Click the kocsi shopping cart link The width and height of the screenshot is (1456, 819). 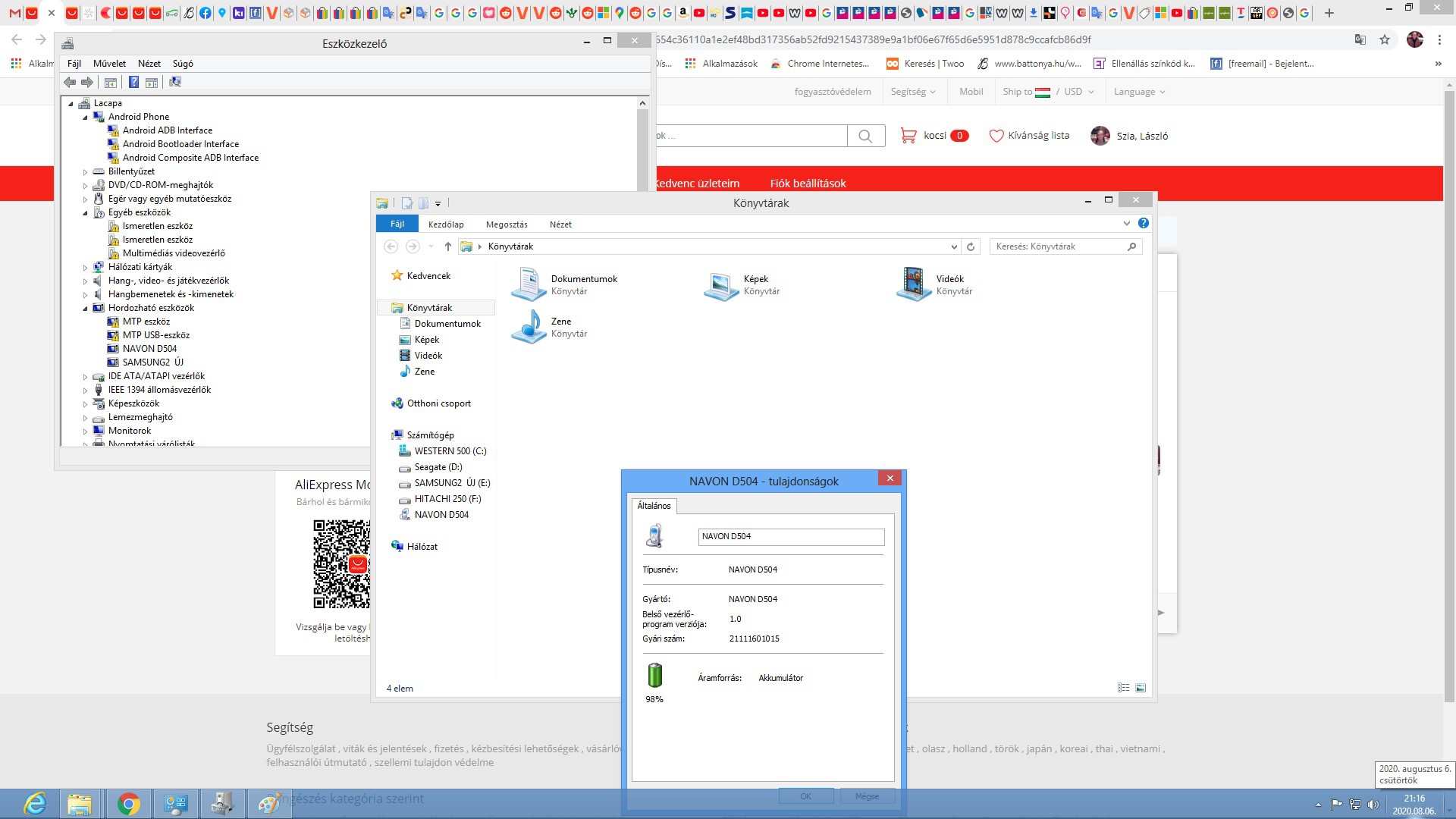pos(934,136)
